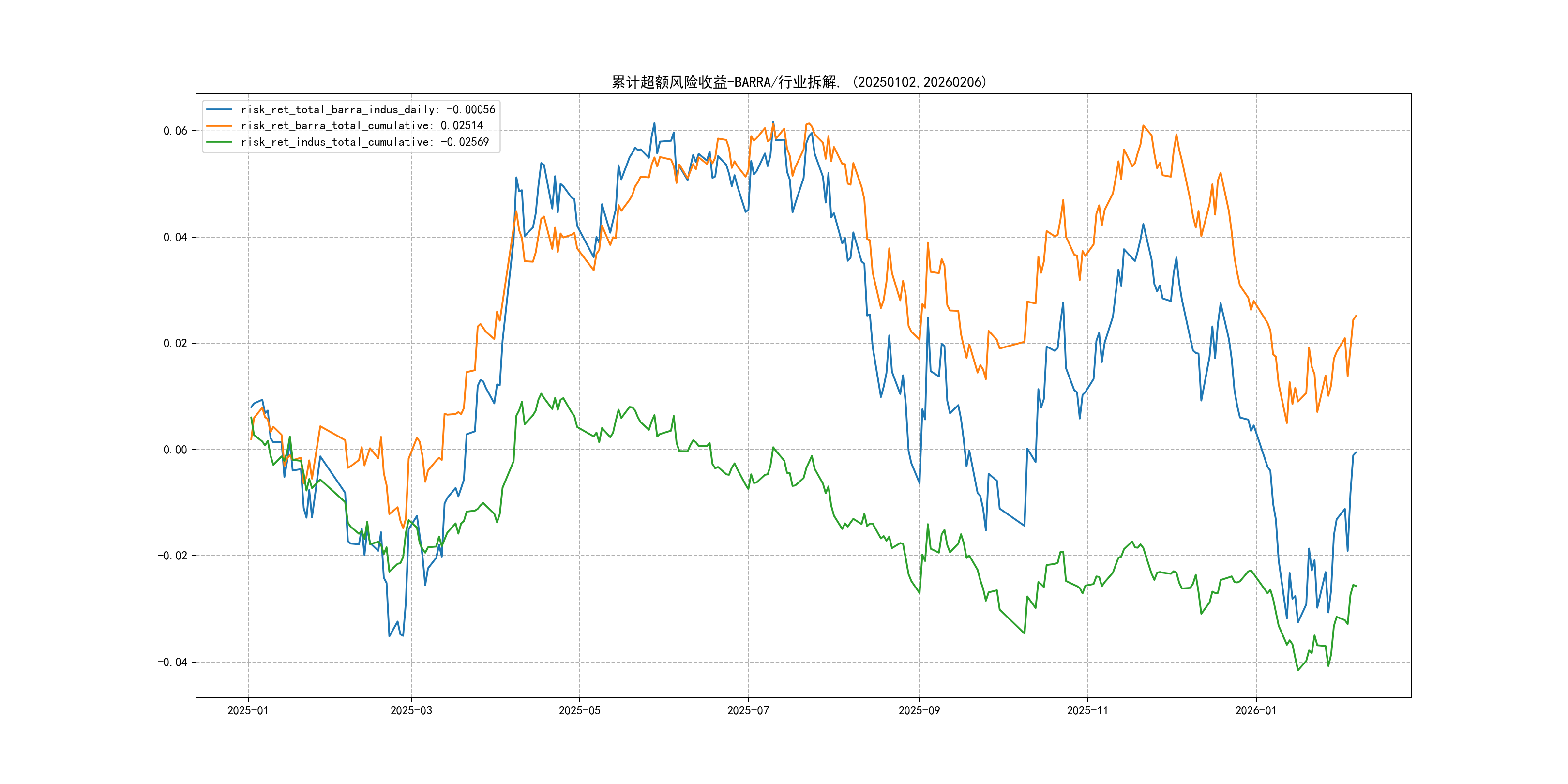
Task: Click the 2025-03 x-axis tick label
Action: click(x=411, y=710)
